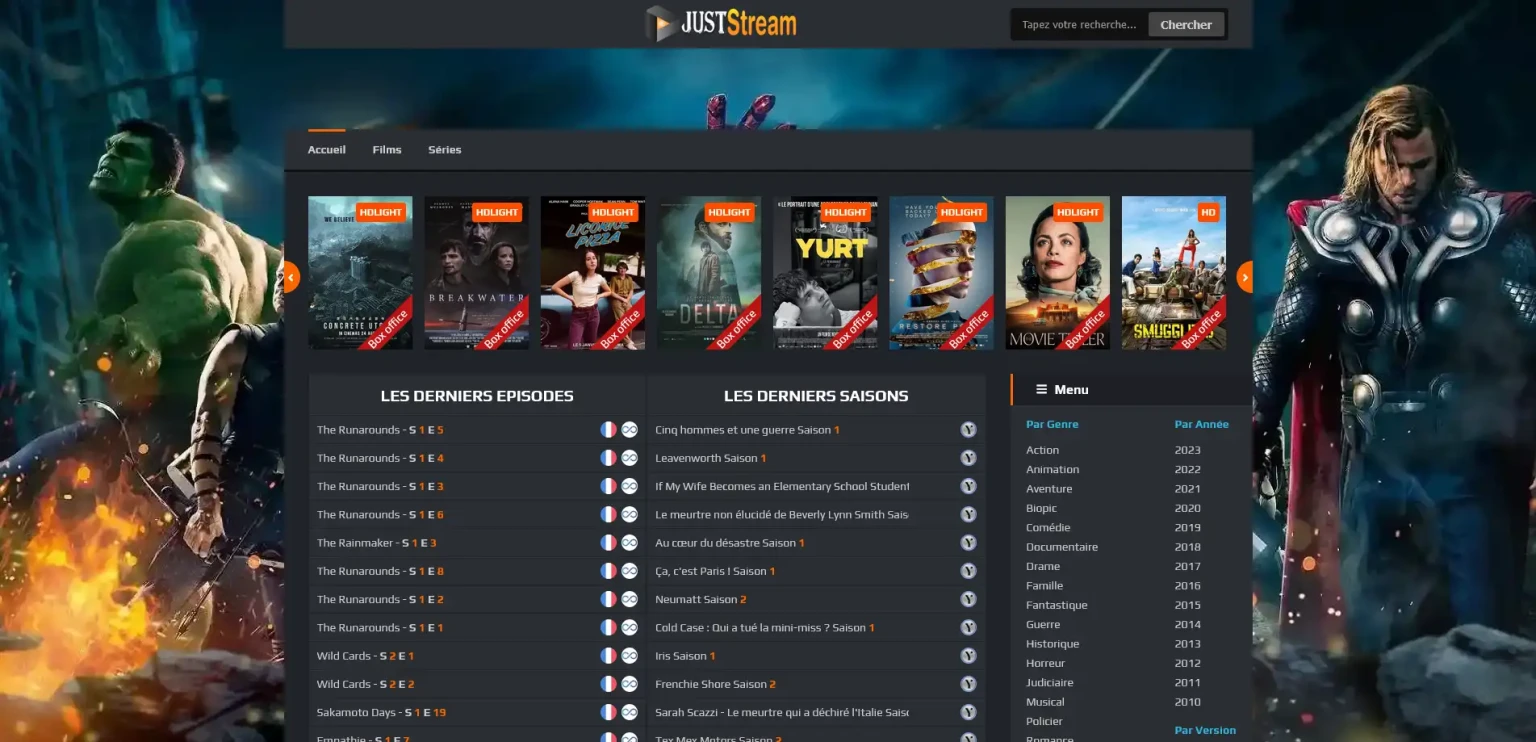Open the Concrete Utopia poster

tap(360, 273)
